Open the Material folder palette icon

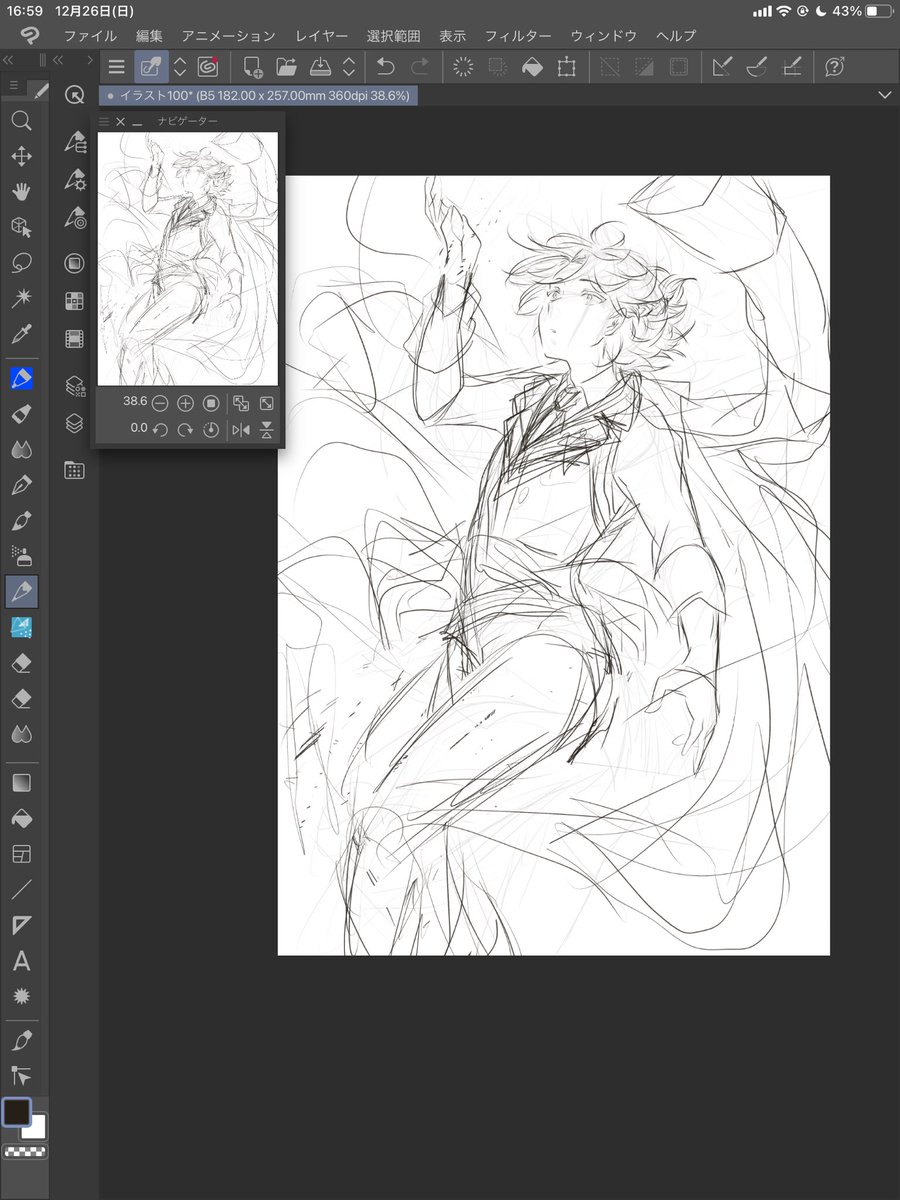coord(74,470)
